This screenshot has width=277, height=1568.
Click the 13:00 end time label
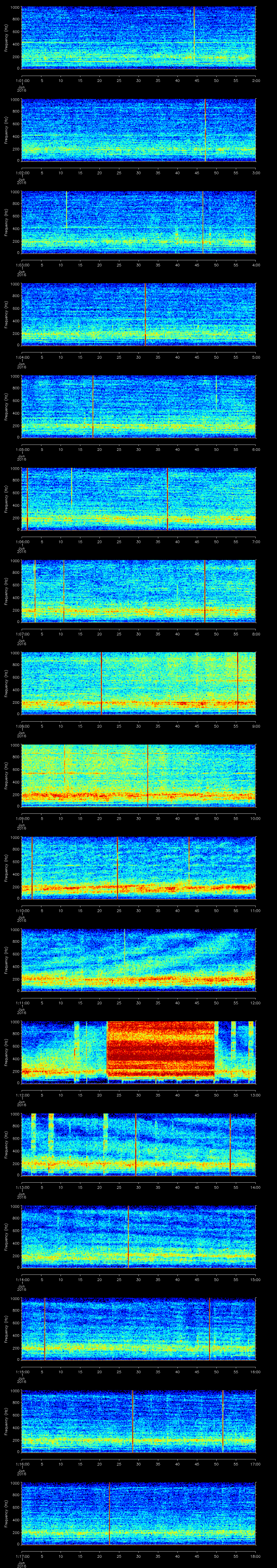coord(255,1095)
